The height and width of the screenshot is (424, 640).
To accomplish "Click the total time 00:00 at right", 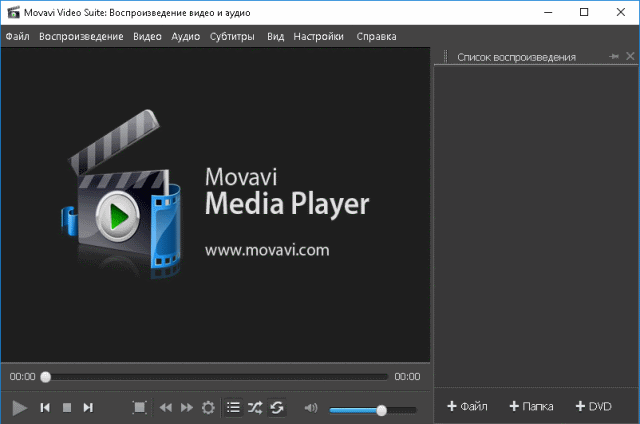I will click(x=407, y=377).
